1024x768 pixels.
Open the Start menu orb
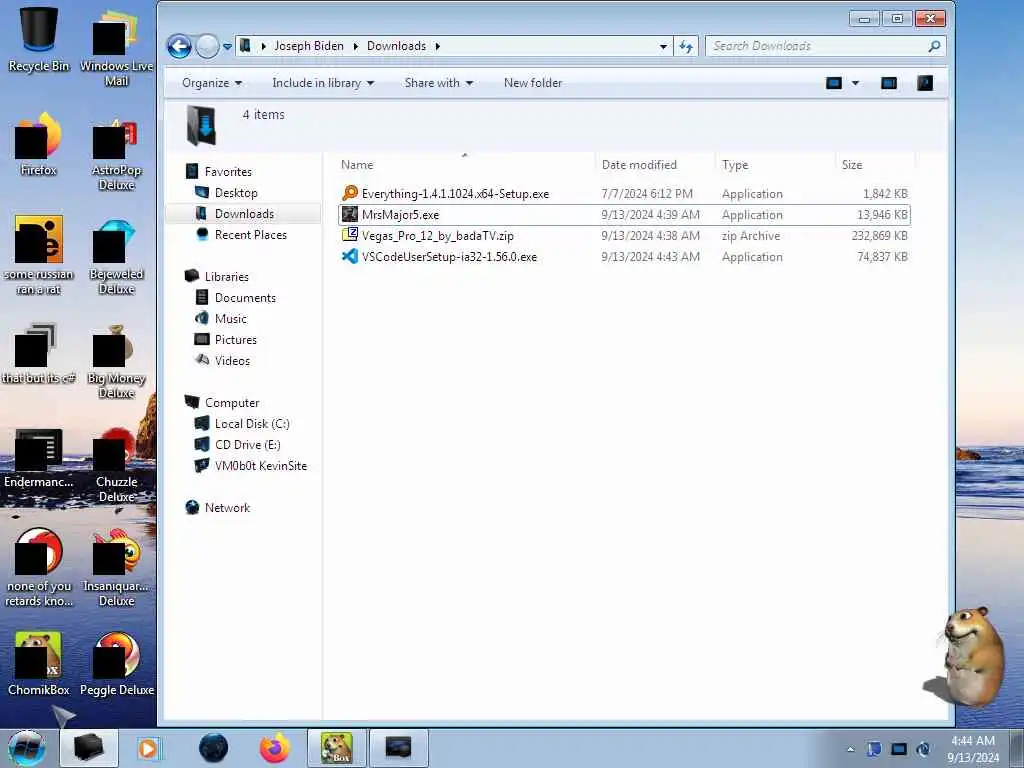tap(27, 748)
